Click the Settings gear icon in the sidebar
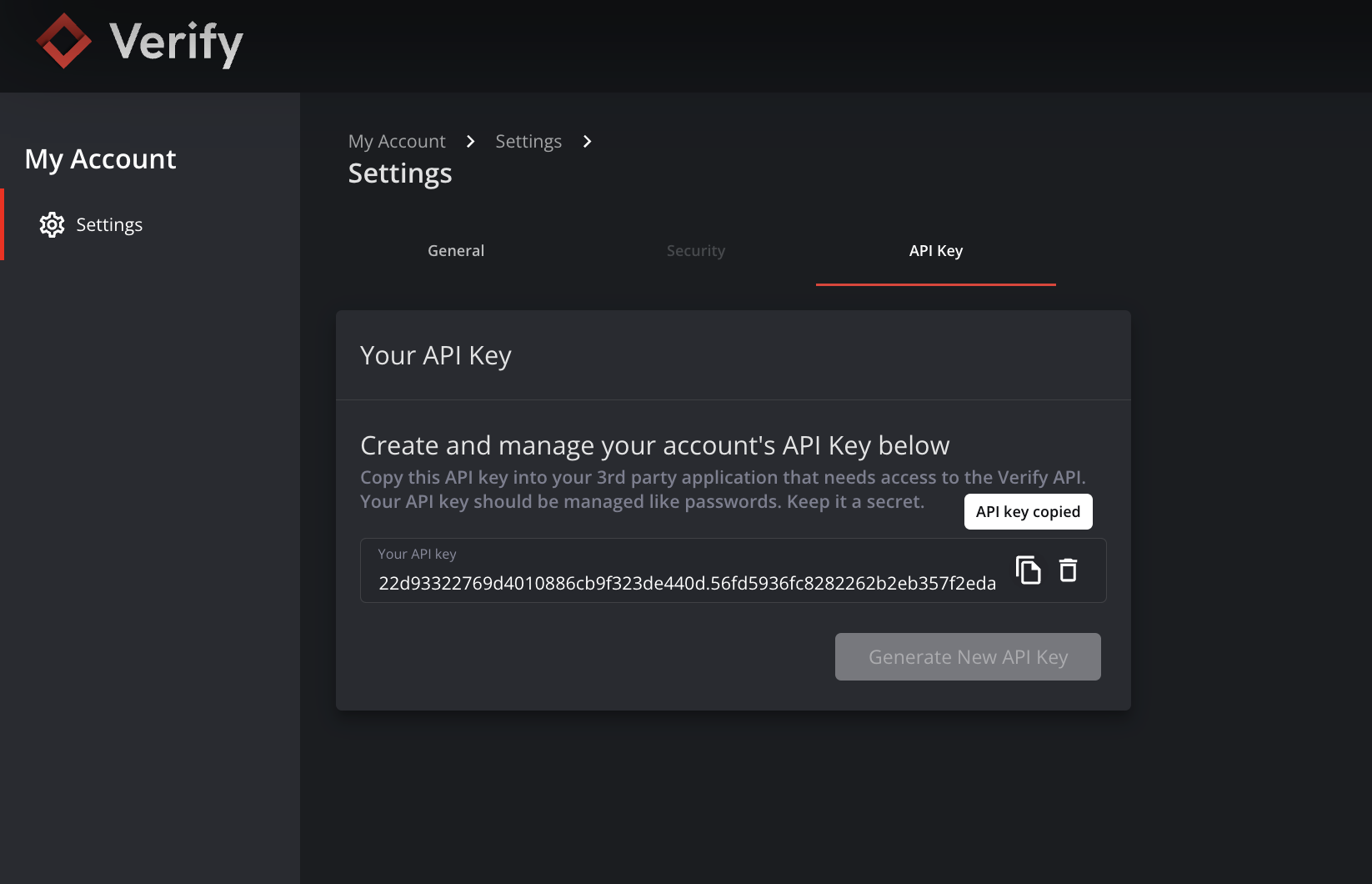The width and height of the screenshot is (1372, 884). [x=52, y=224]
